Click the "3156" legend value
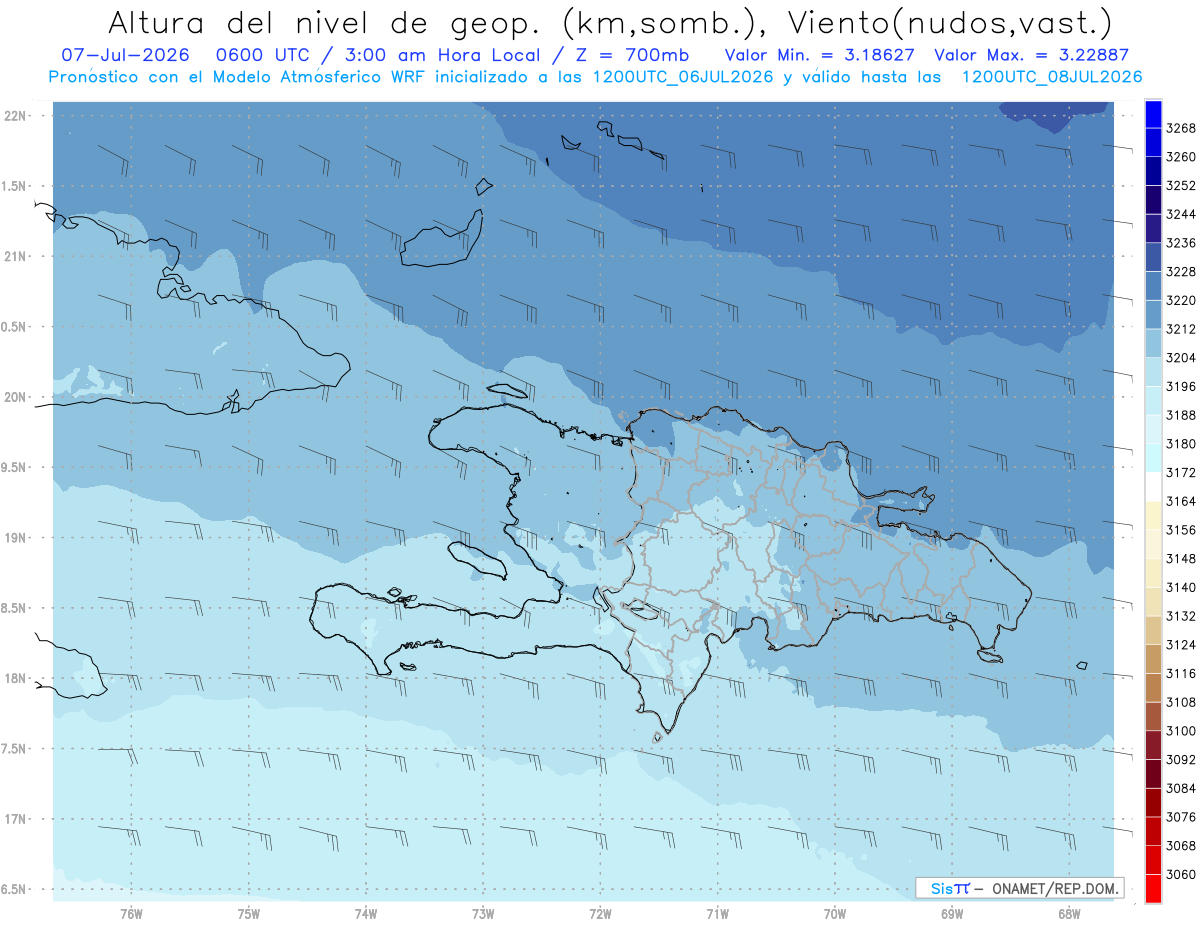1200x927 pixels. (1181, 530)
